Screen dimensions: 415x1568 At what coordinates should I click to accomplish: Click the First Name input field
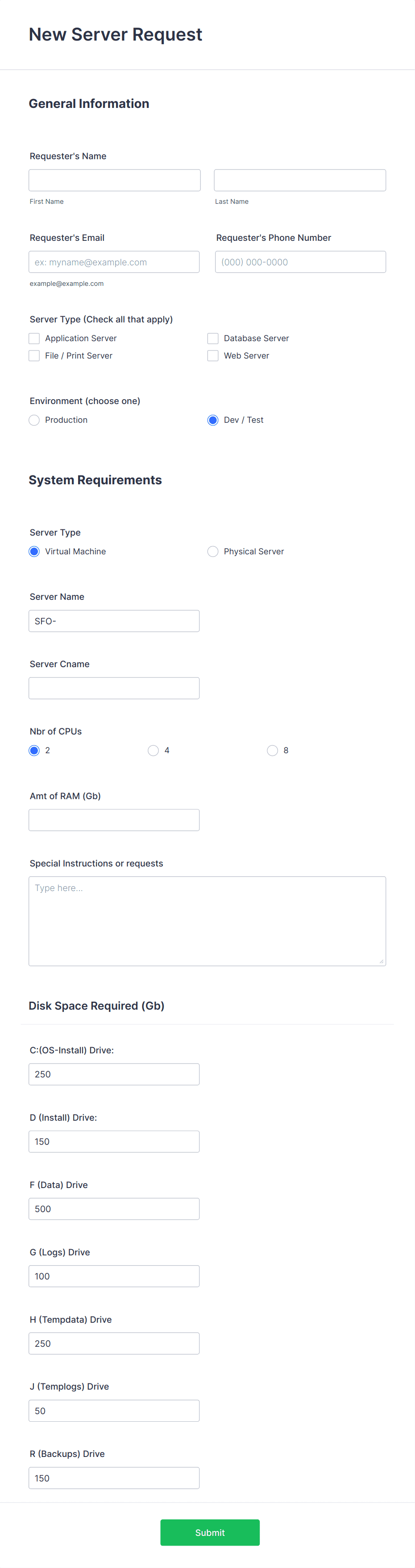[115, 180]
